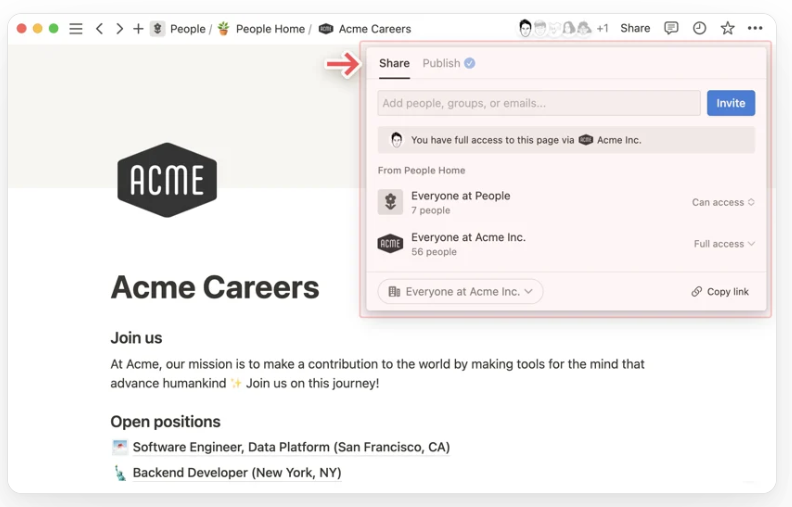Click the blue Invite button
Viewport: 792px width, 507px height.
coord(730,103)
